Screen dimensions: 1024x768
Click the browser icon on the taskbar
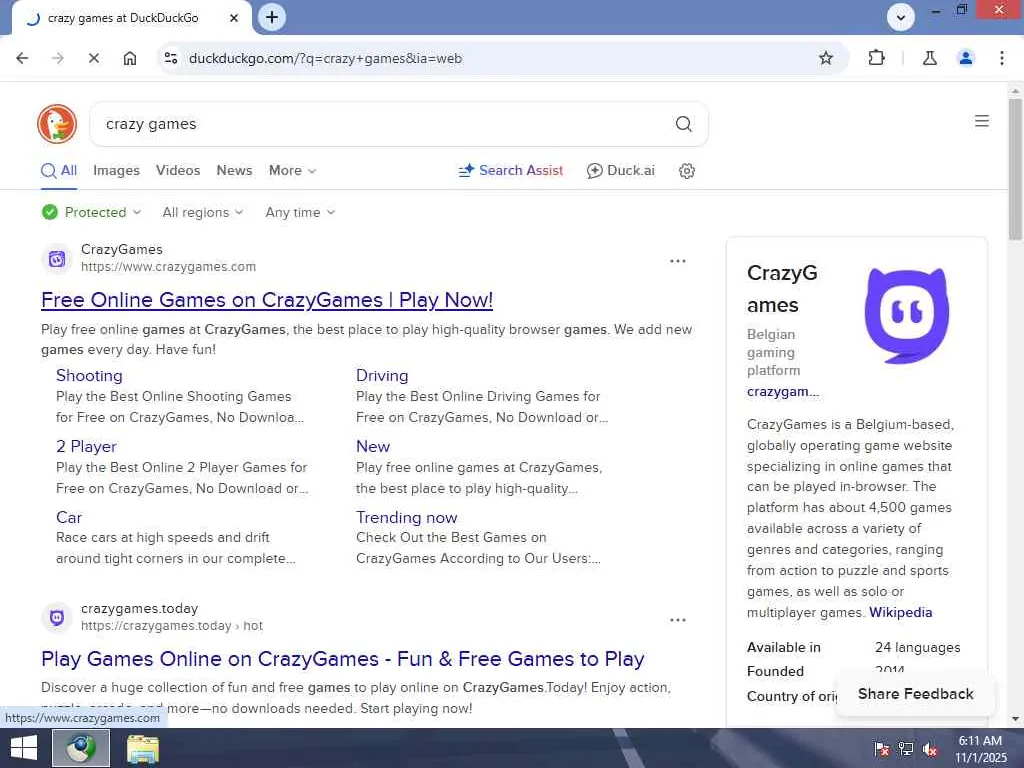click(80, 748)
